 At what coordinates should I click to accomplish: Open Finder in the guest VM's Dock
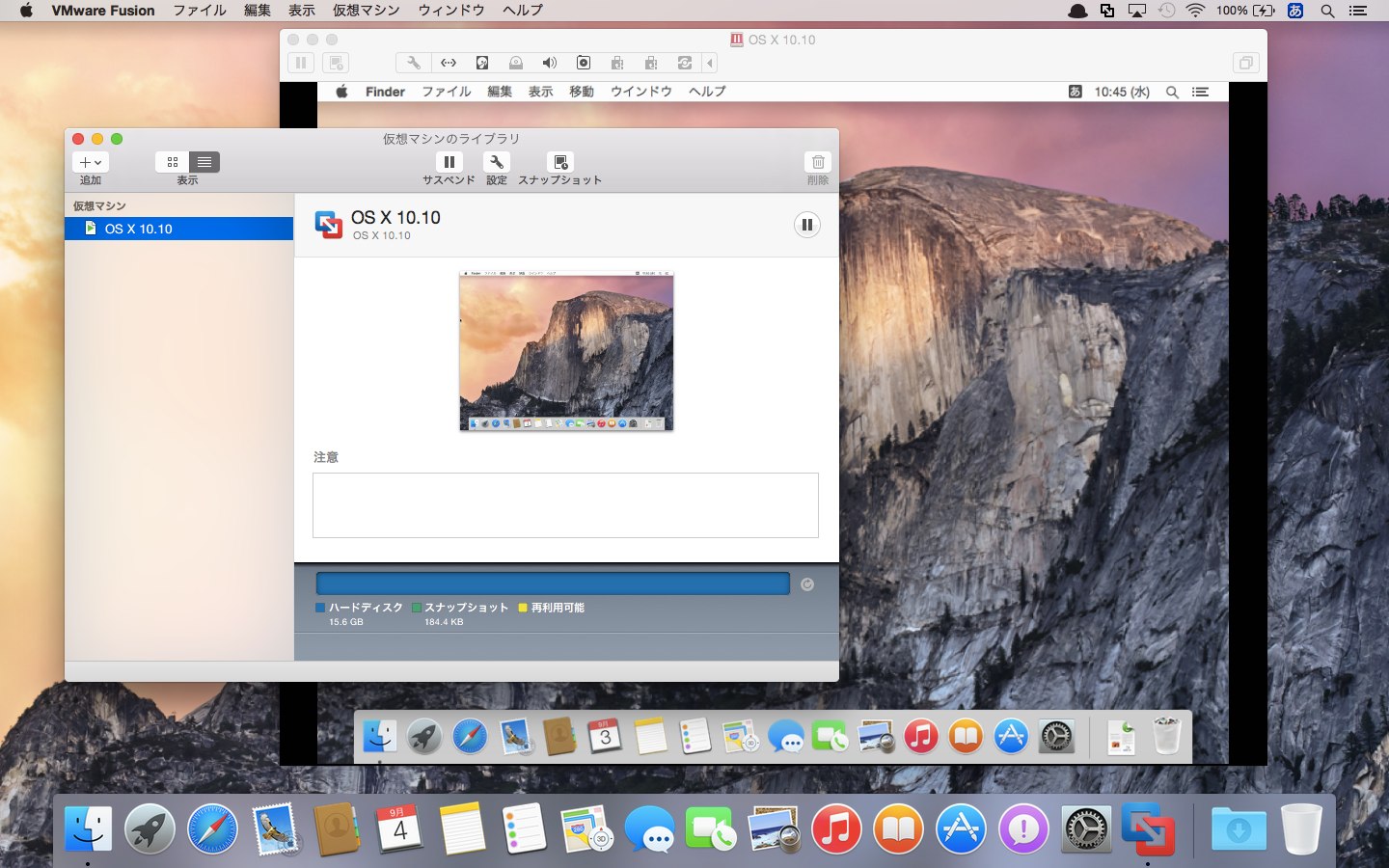pos(379,738)
